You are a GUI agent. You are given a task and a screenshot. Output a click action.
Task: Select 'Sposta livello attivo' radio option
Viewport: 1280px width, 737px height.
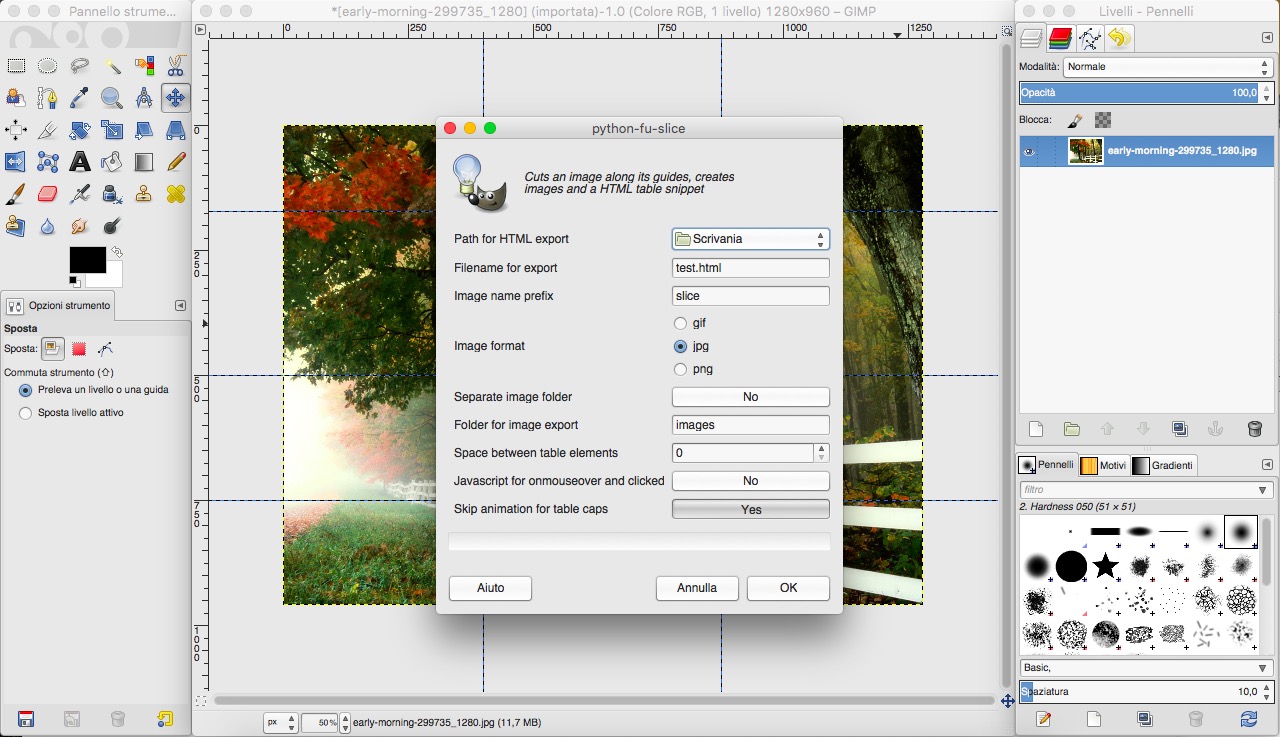(x=26, y=413)
